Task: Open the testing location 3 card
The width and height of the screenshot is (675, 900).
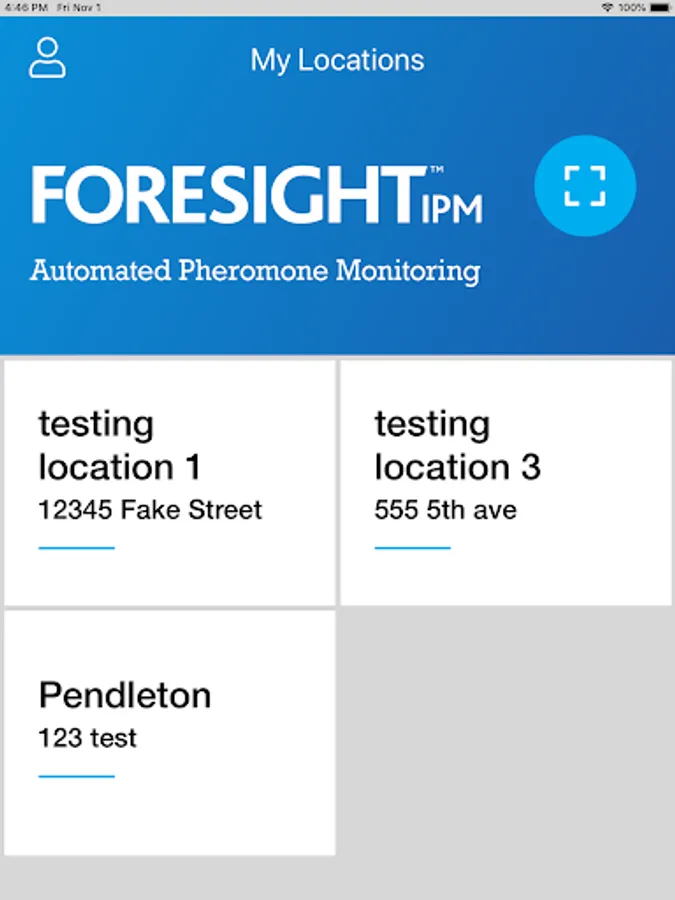Action: [506, 482]
